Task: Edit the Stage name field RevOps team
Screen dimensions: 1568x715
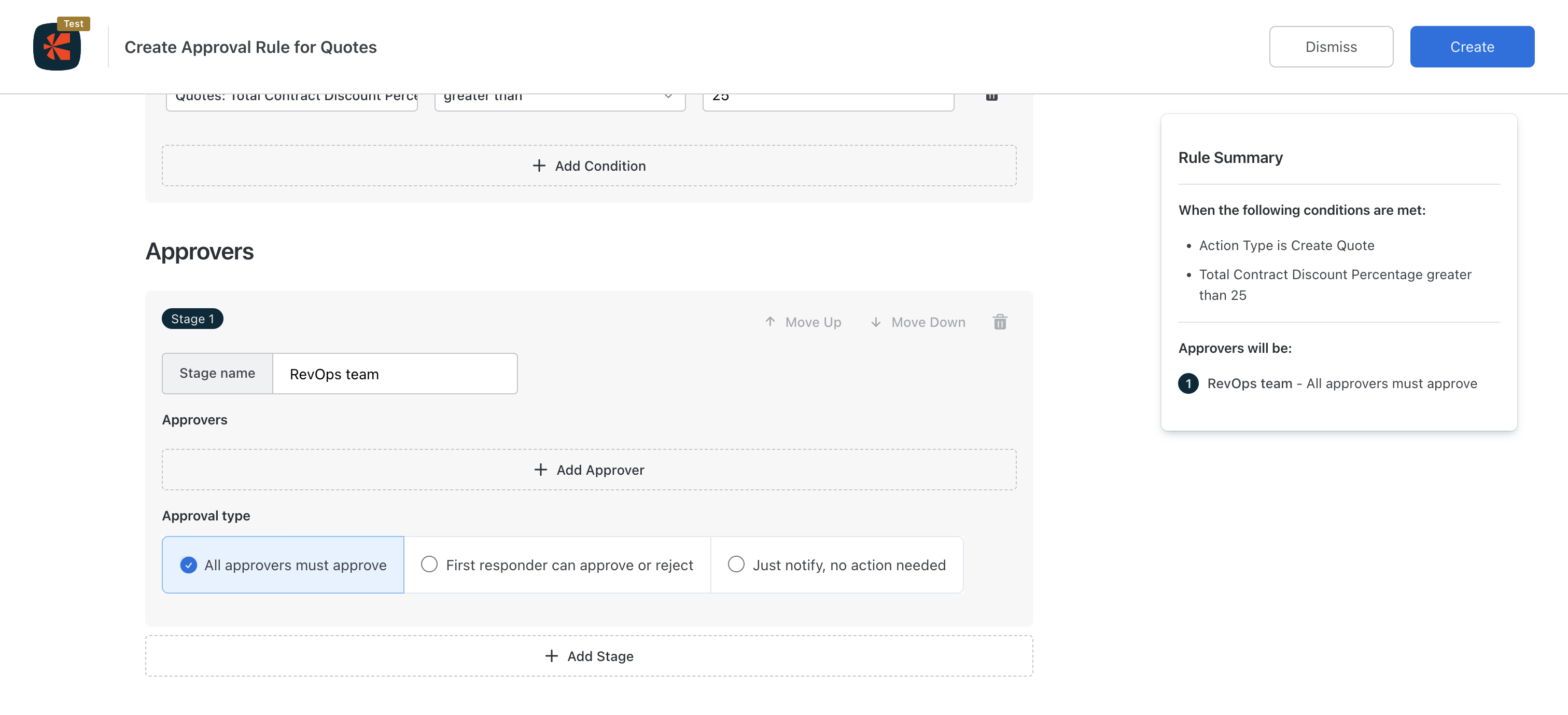Action: click(395, 374)
